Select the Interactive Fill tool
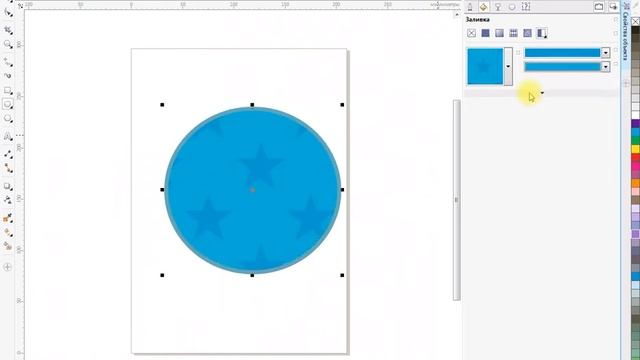 click(8, 233)
